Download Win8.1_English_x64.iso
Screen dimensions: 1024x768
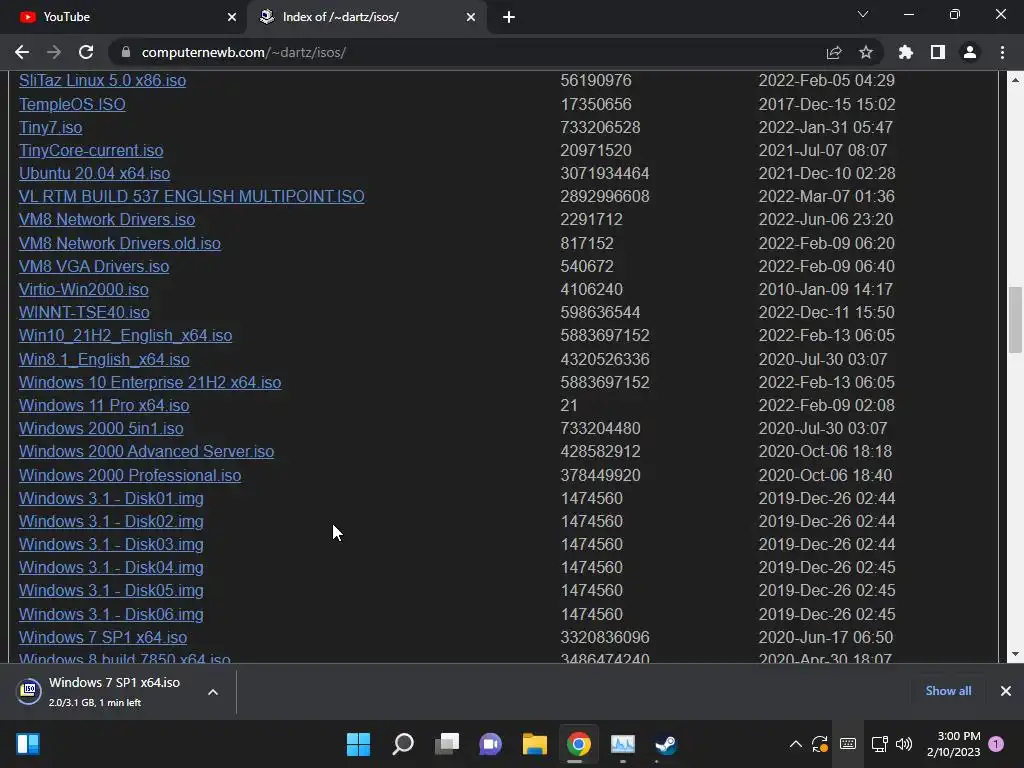tap(104, 359)
